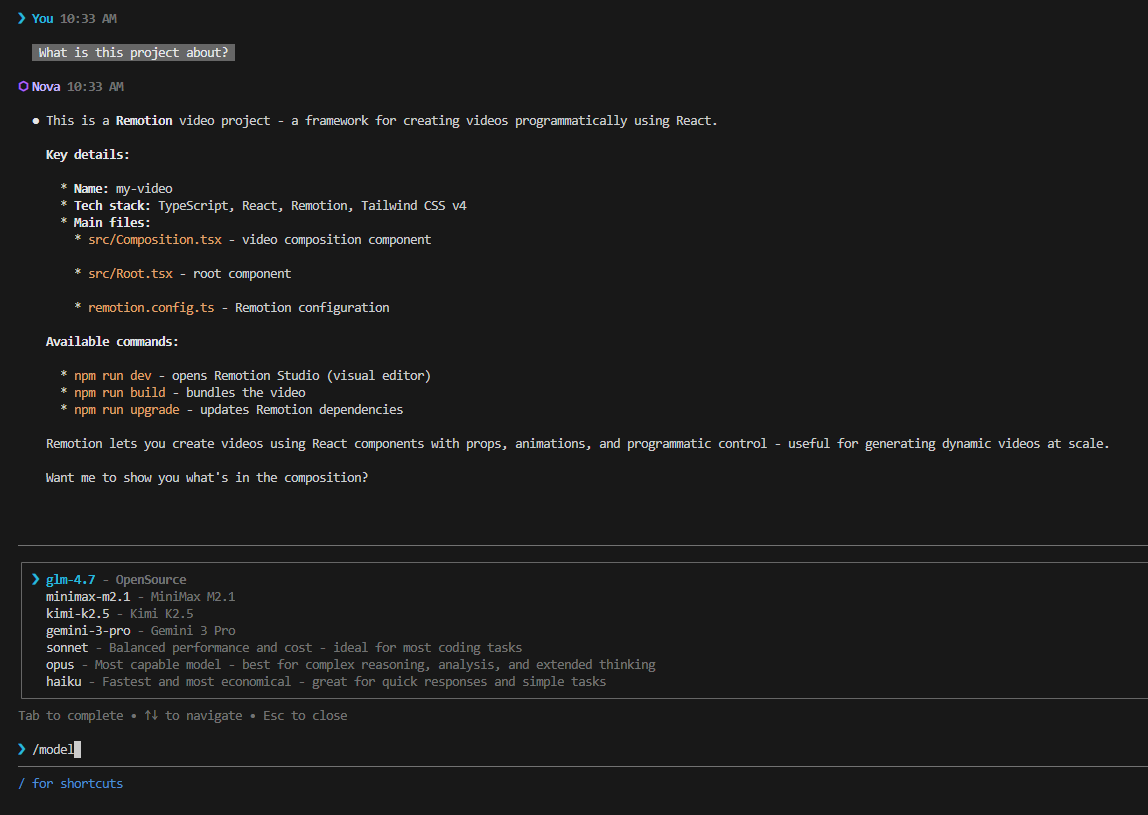Click Nova's purple hexagon assistant icon
The width and height of the screenshot is (1148, 815).
click(23, 86)
